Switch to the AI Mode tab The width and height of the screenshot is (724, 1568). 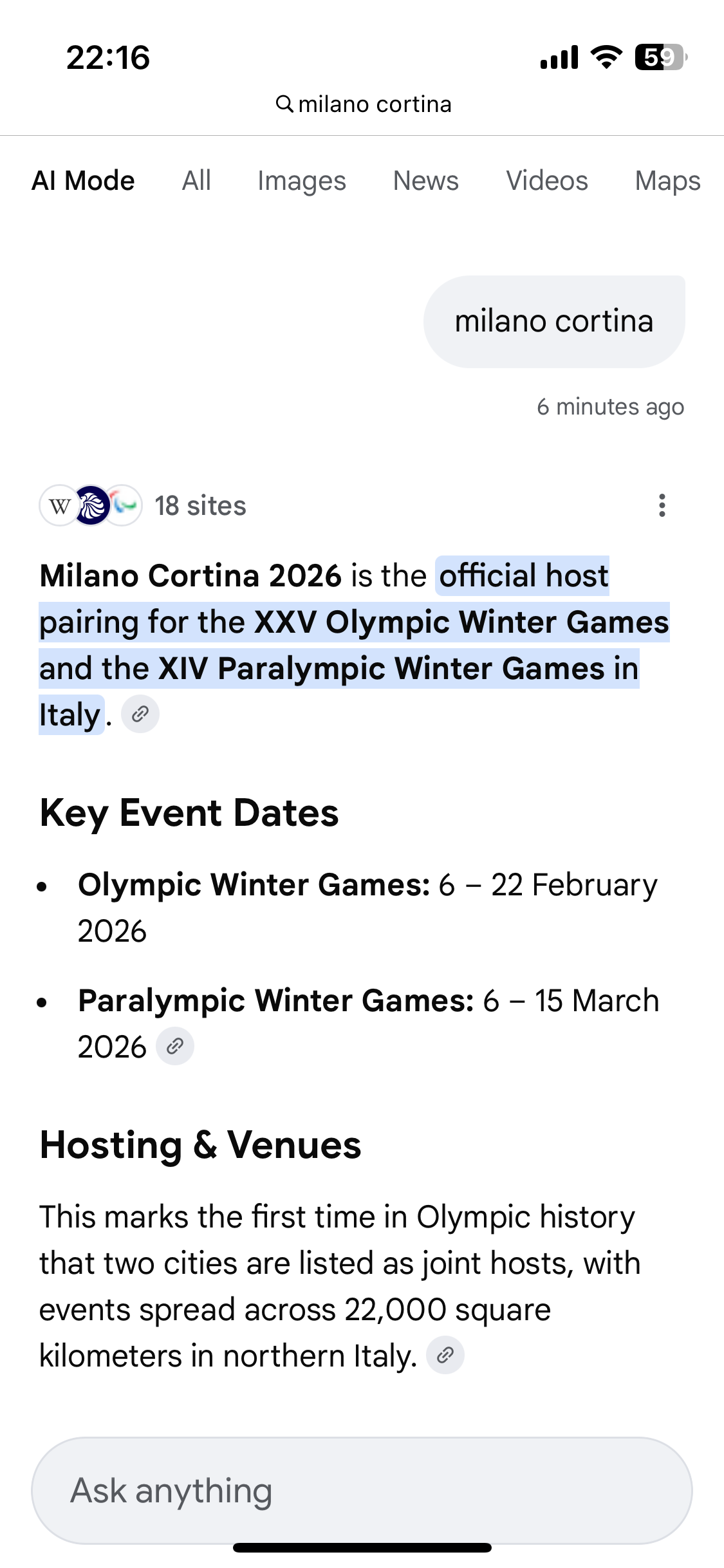(83, 181)
